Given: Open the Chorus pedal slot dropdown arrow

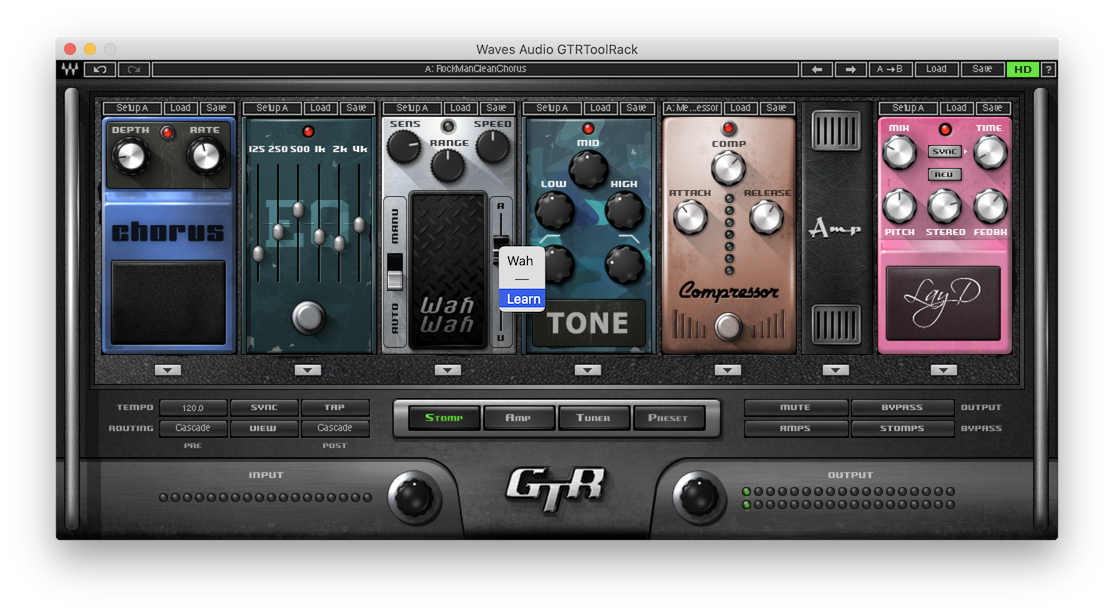Looking at the screenshot, I should pyautogui.click(x=168, y=370).
